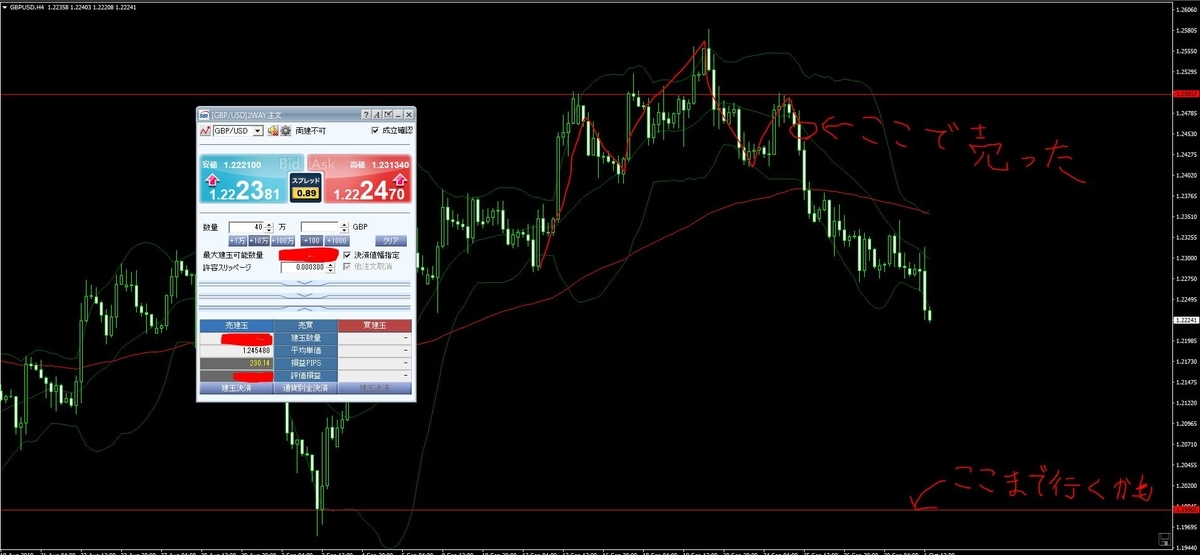Click the 売建玉 column header
This screenshot has width=1200, height=555.
[236, 326]
